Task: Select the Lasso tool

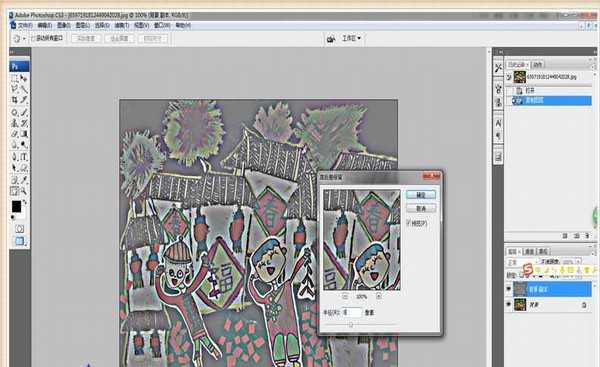Action: pyautogui.click(x=15, y=89)
